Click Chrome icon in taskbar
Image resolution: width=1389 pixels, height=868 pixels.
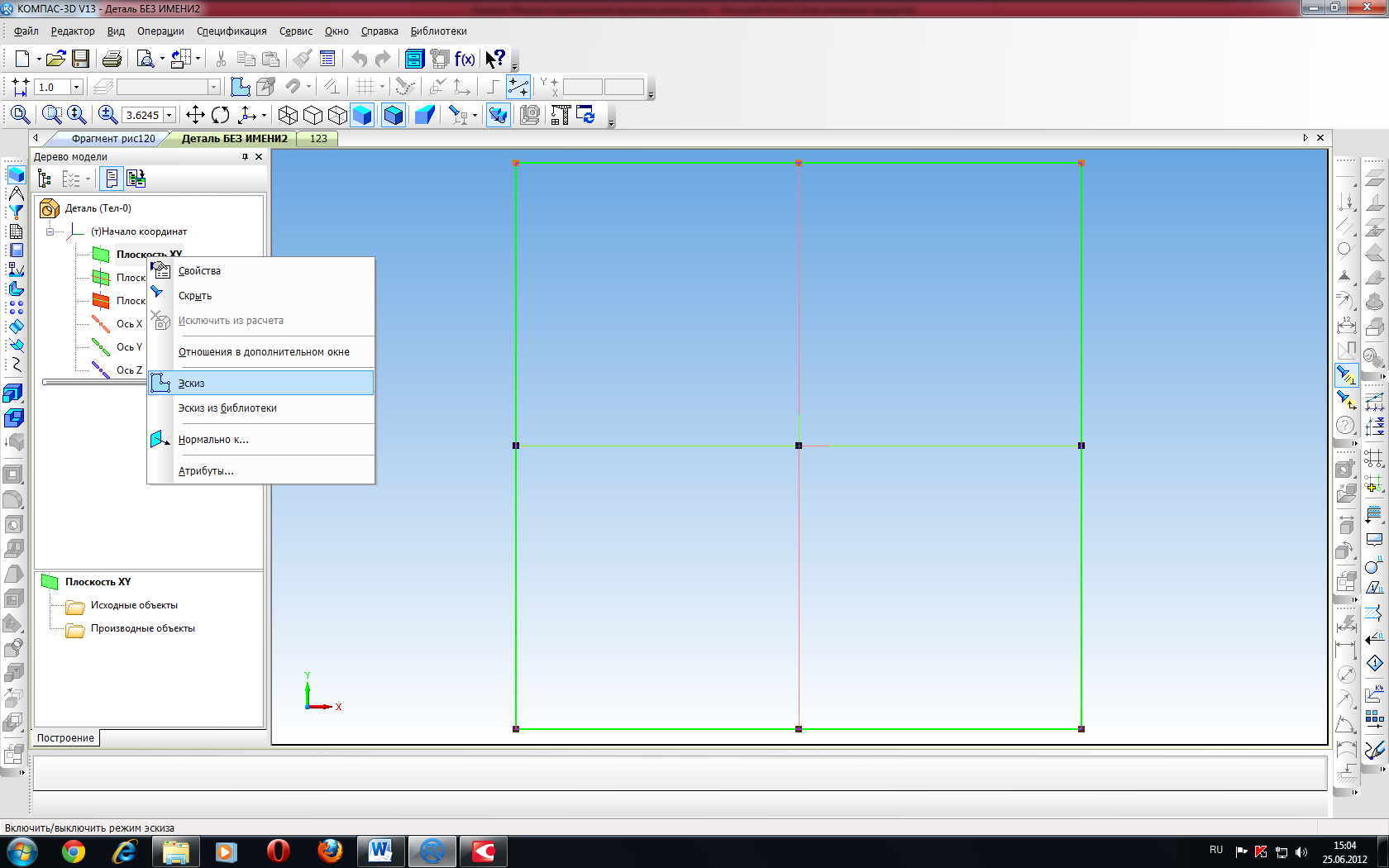point(74,851)
